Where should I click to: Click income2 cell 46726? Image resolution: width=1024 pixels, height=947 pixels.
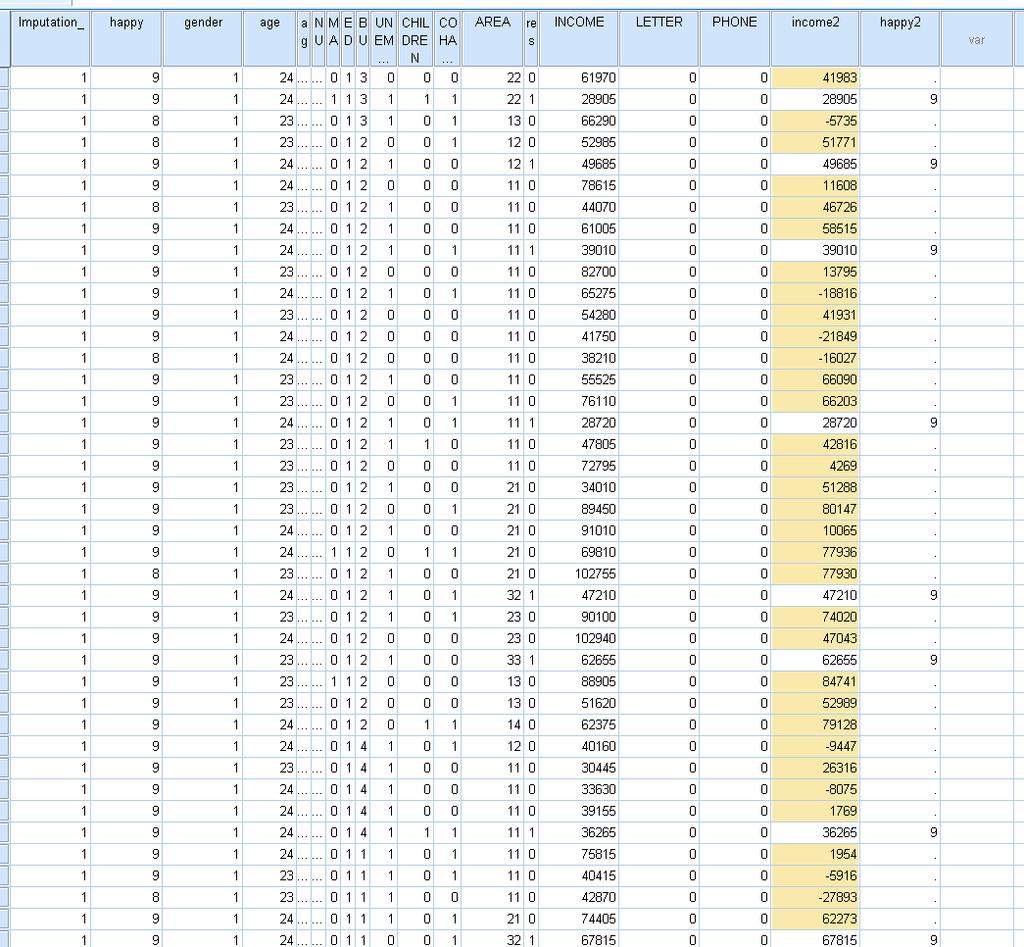tap(815, 207)
